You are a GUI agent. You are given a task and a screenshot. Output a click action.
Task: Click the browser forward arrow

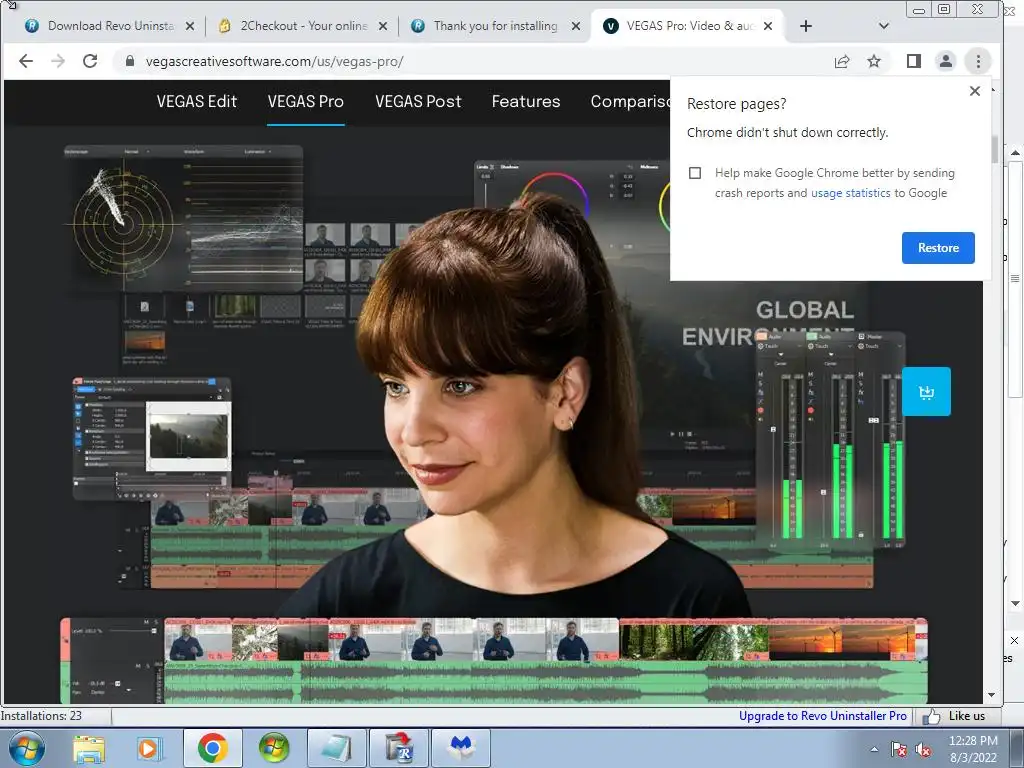pyautogui.click(x=58, y=61)
